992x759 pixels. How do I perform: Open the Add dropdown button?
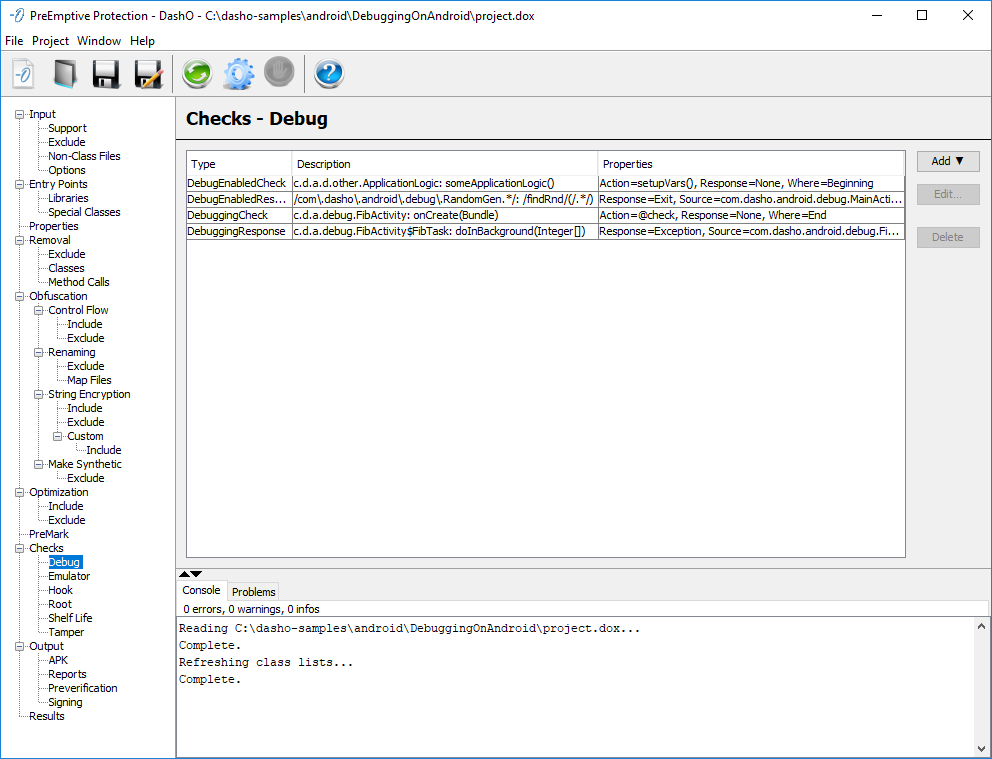(x=947, y=161)
